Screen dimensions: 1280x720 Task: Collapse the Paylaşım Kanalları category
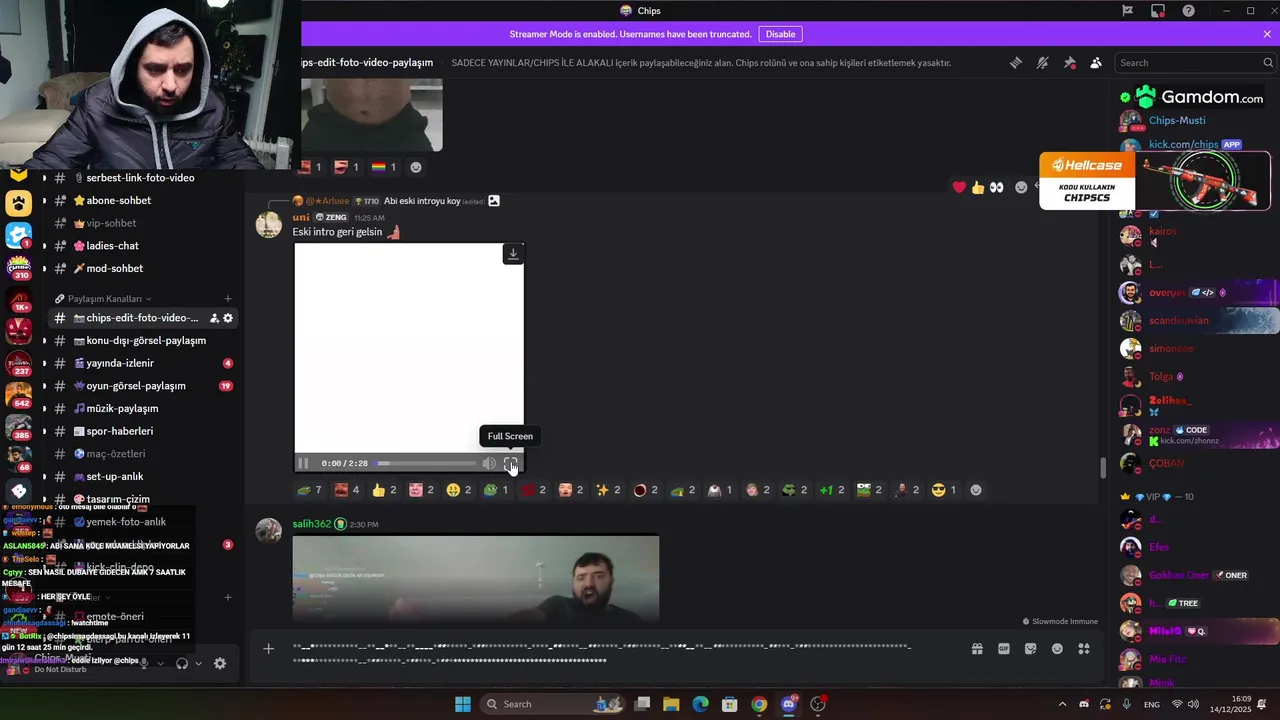104,299
